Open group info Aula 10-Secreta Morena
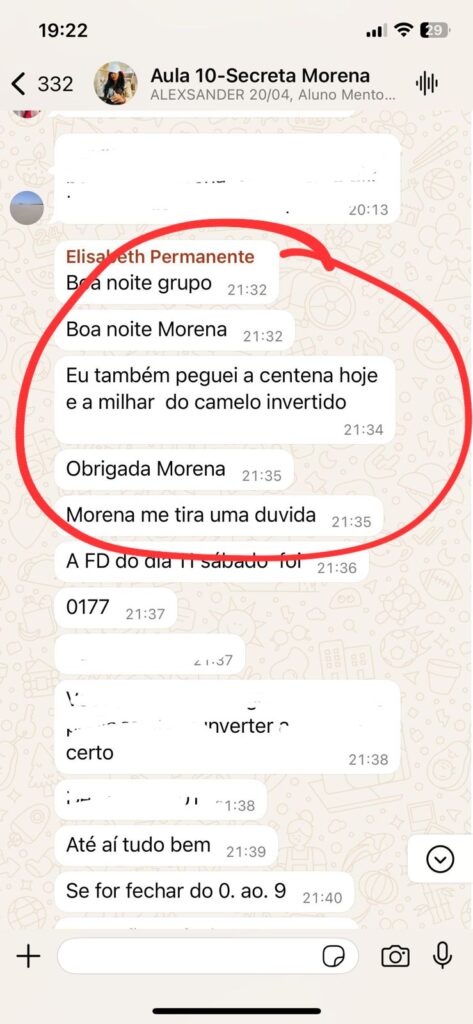This screenshot has width=473, height=1024. 260,75
